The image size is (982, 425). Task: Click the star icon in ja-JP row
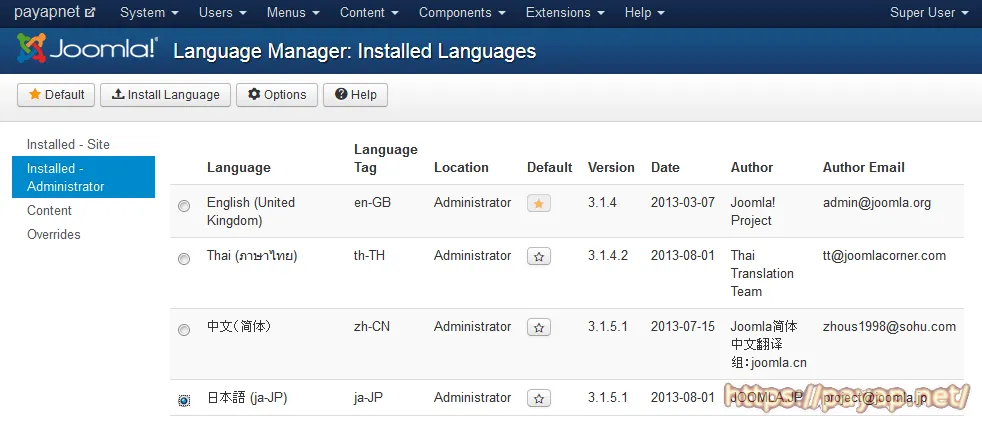tap(539, 399)
